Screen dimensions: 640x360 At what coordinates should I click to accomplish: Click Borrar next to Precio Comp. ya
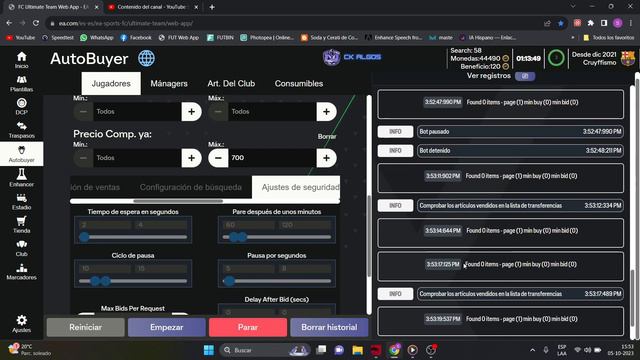(327, 136)
